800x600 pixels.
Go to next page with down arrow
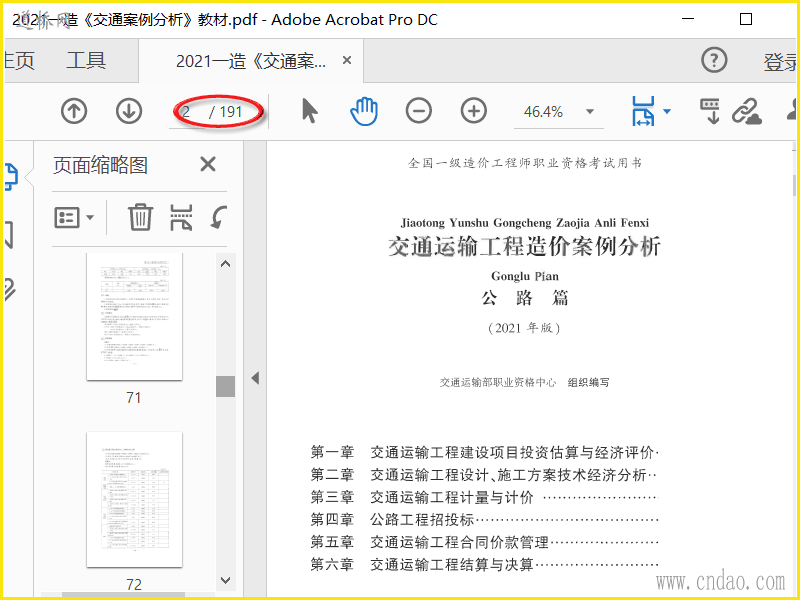click(129, 111)
